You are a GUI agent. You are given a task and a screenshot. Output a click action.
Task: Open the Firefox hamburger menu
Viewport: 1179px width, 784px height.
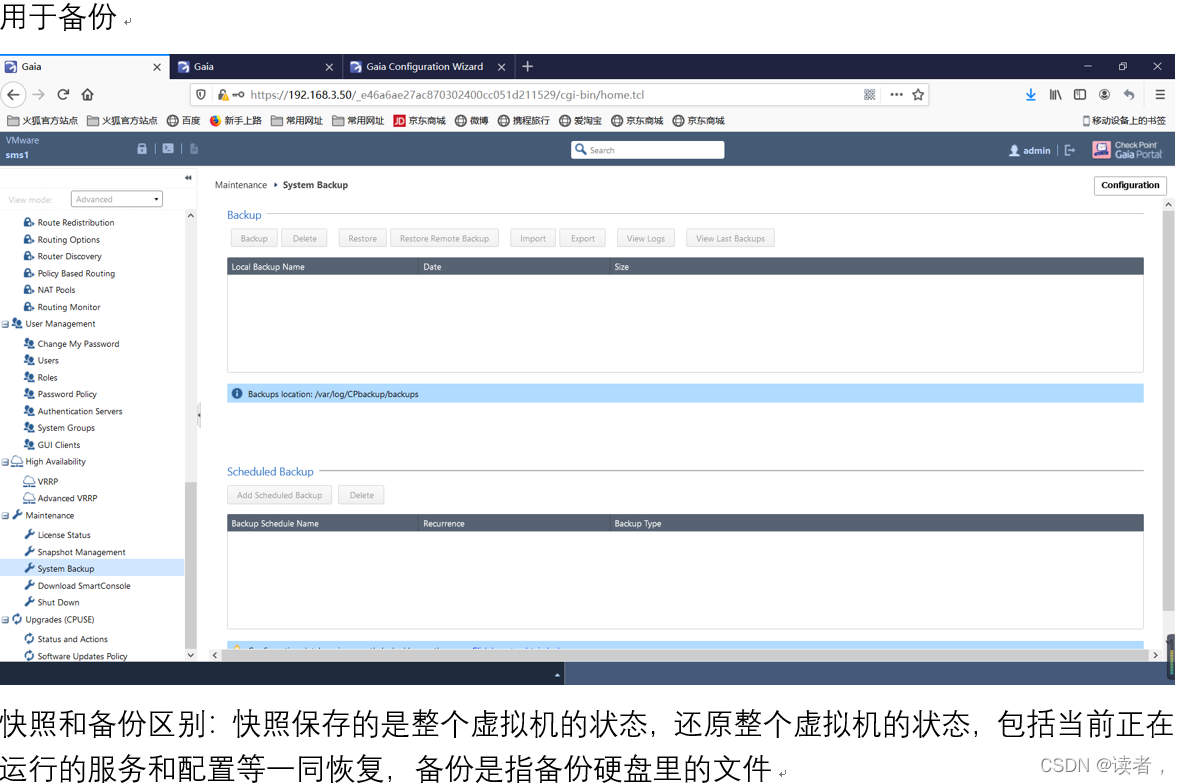1160,94
